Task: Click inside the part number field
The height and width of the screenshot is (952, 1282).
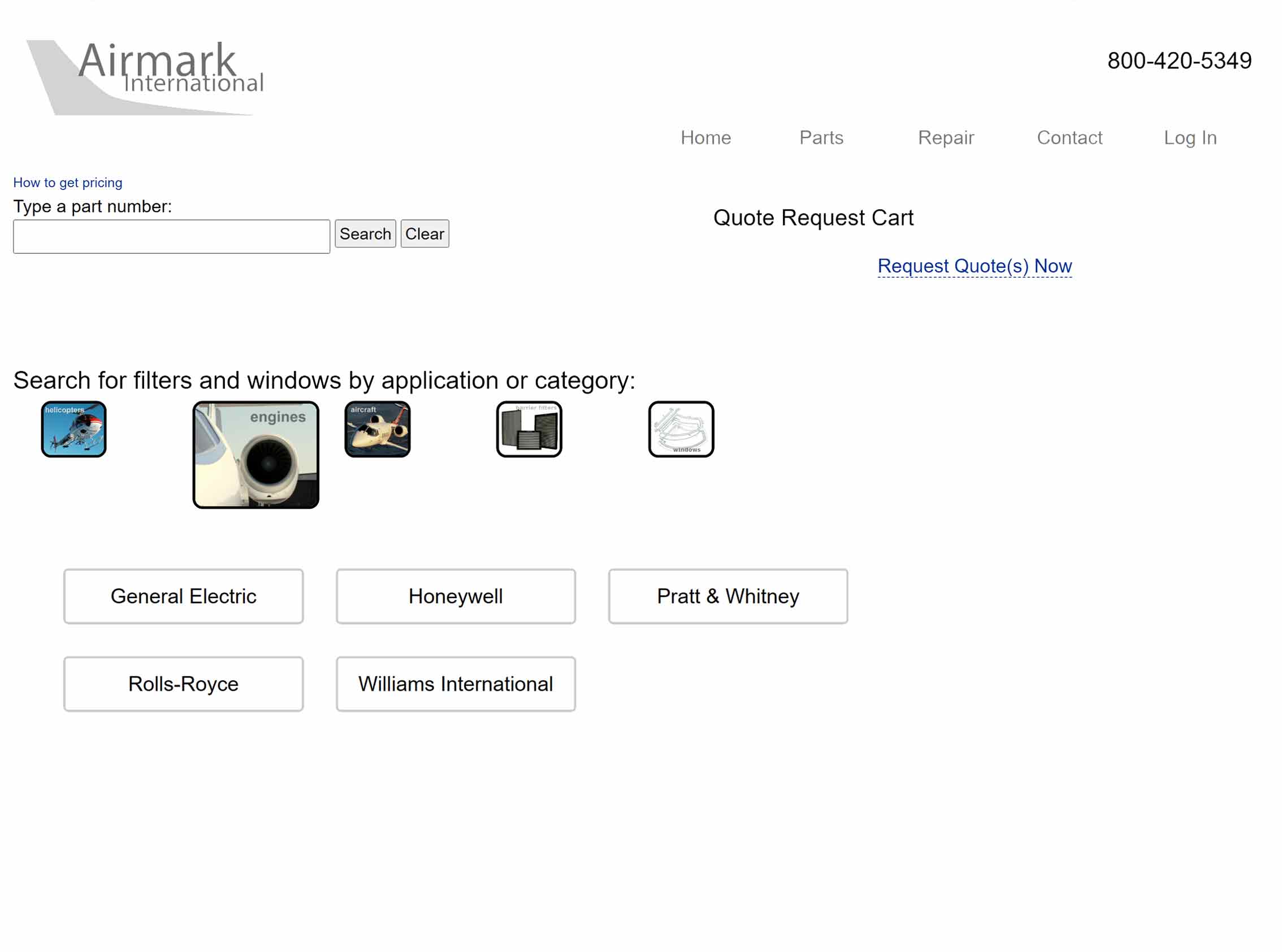Action: pyautogui.click(x=171, y=236)
